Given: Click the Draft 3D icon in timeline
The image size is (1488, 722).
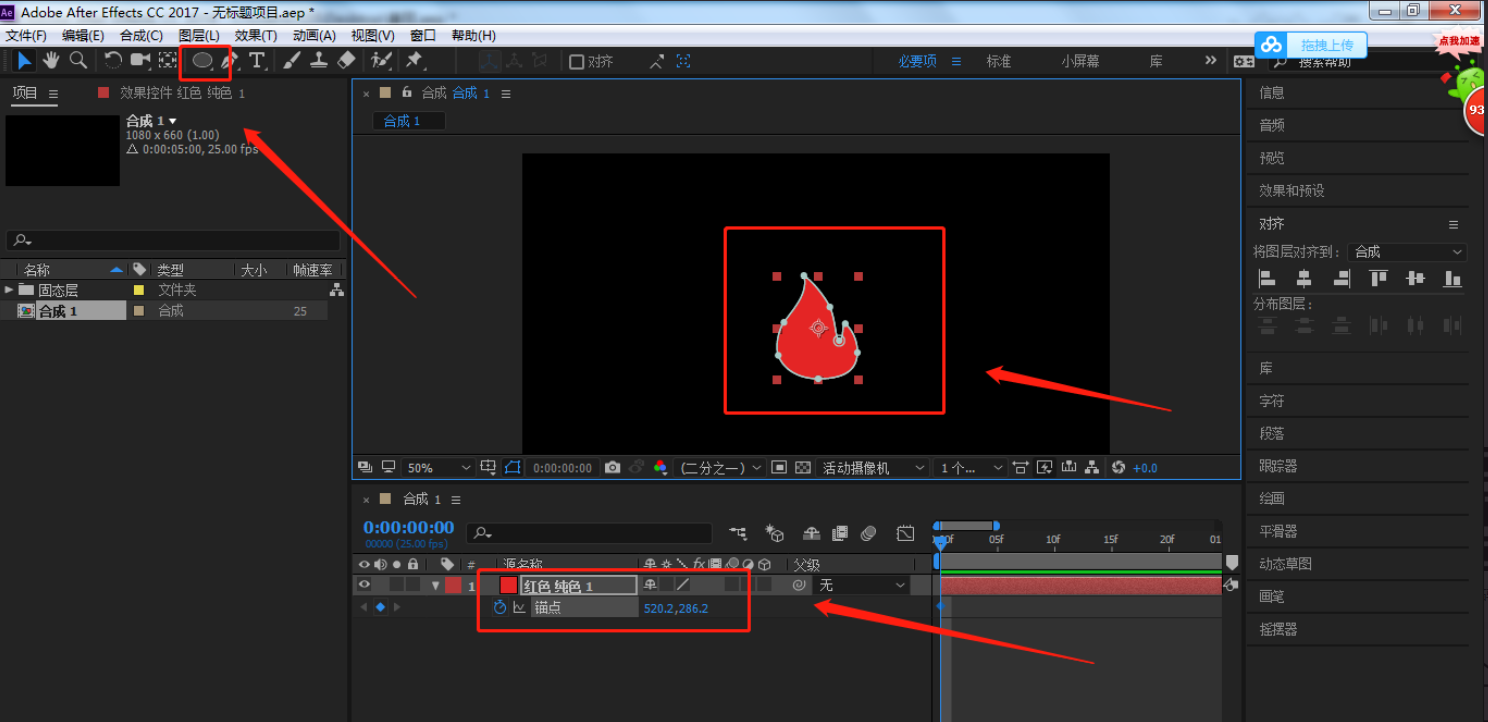Looking at the screenshot, I should [774, 534].
